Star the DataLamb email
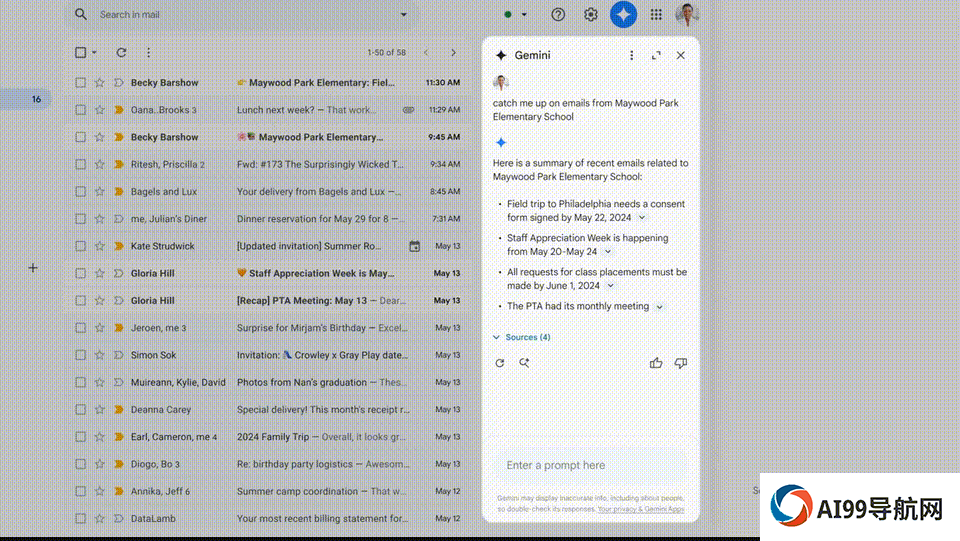This screenshot has height=541, width=960. click(x=99, y=518)
